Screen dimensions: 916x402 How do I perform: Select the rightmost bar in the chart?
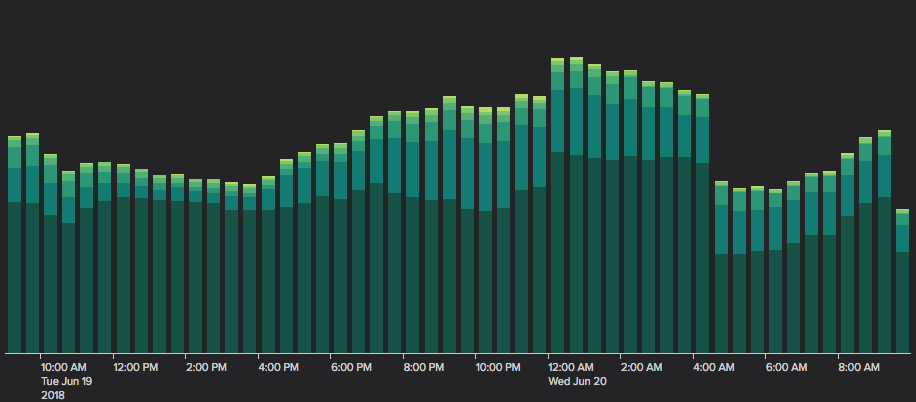coord(902,280)
